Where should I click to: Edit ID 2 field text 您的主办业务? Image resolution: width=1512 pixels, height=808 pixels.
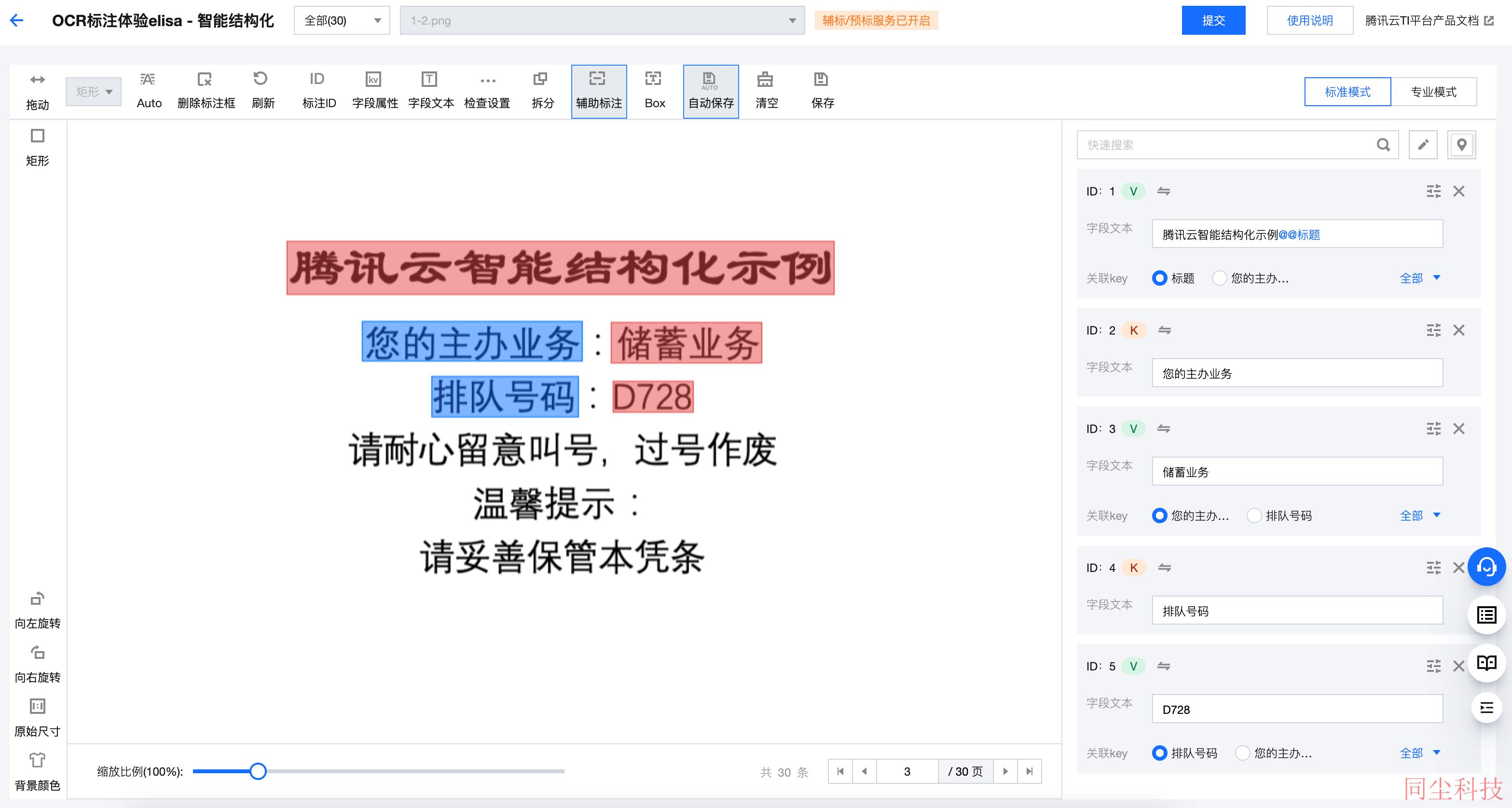pyautogui.click(x=1297, y=373)
